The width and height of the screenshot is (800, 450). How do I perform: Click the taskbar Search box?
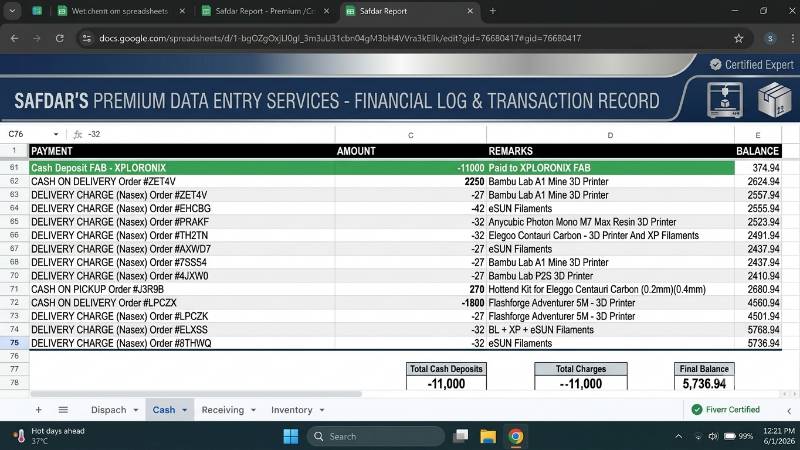tap(376, 436)
